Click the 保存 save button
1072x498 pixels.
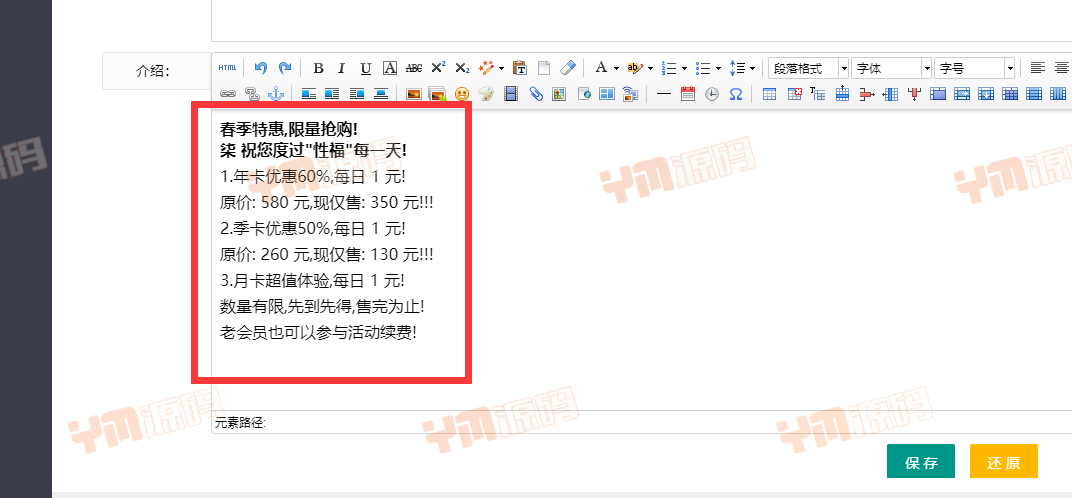click(920, 462)
